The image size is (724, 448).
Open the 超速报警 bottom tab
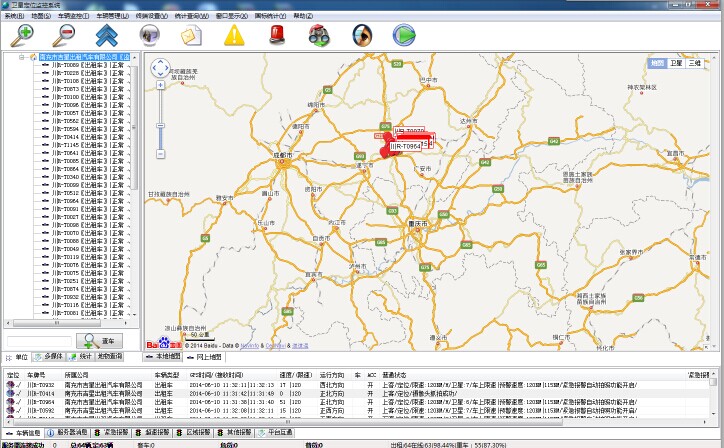point(152,433)
